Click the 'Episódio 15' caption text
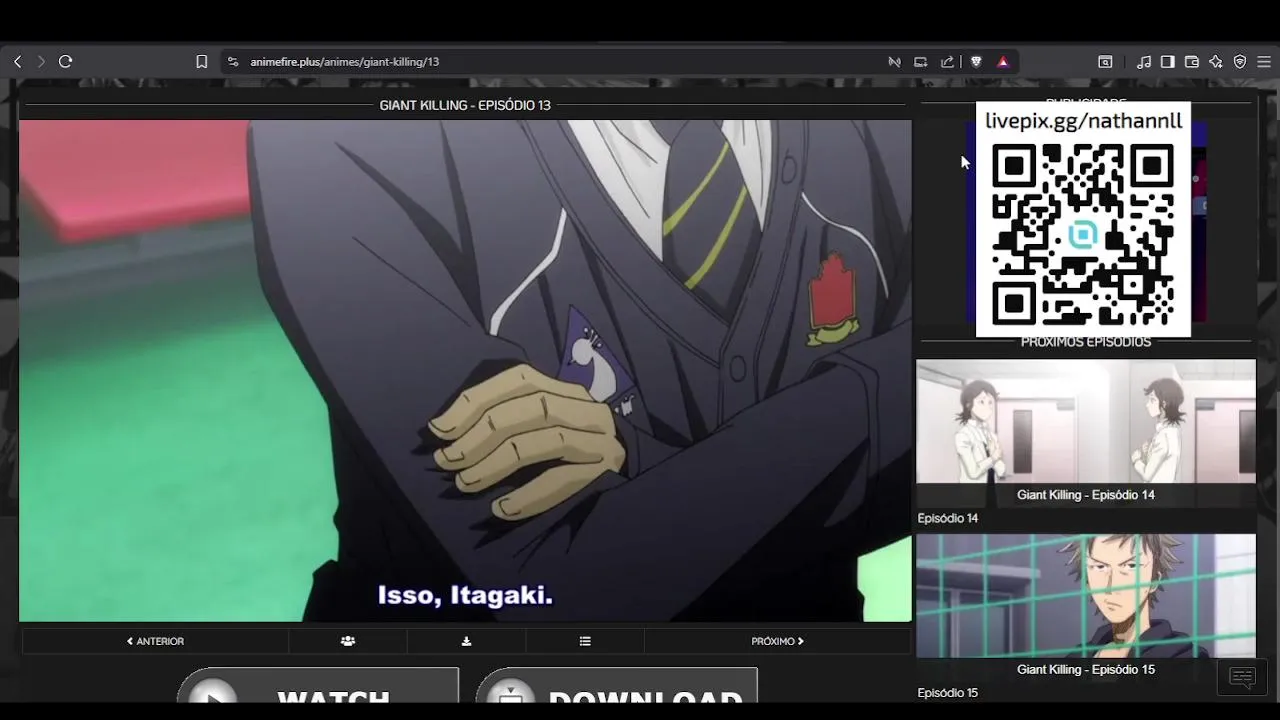This screenshot has width=1280, height=720. 948,693
